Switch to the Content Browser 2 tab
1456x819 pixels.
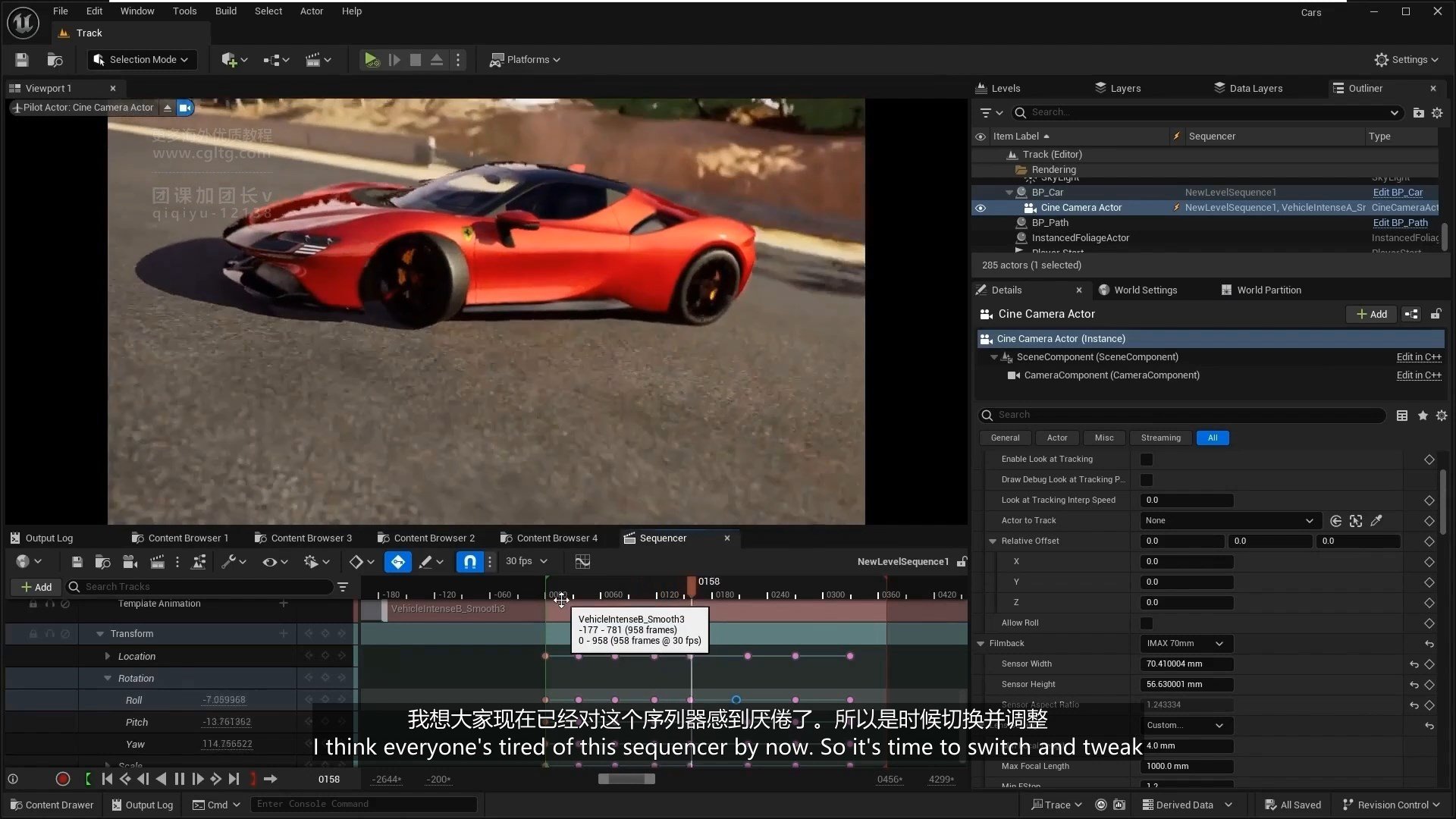pos(426,538)
